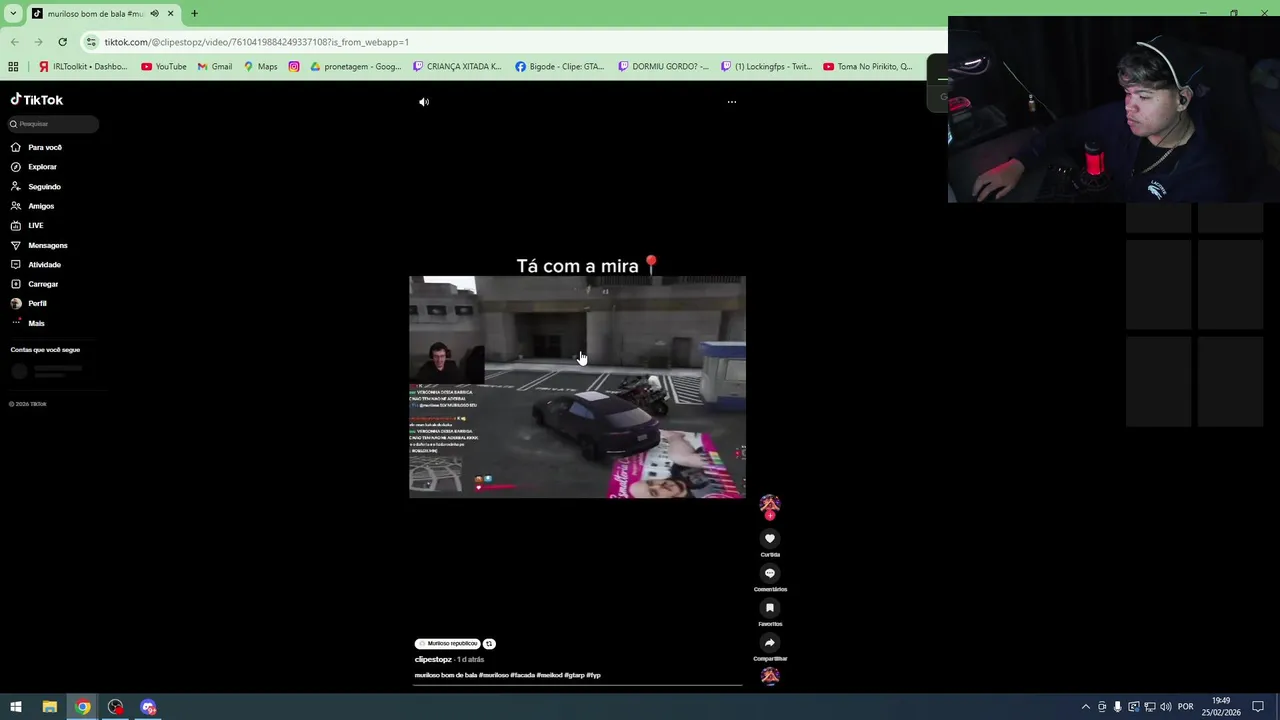Open the 'DORMIU GORDO?' bookmark
The image size is (1280, 720).
(x=663, y=67)
